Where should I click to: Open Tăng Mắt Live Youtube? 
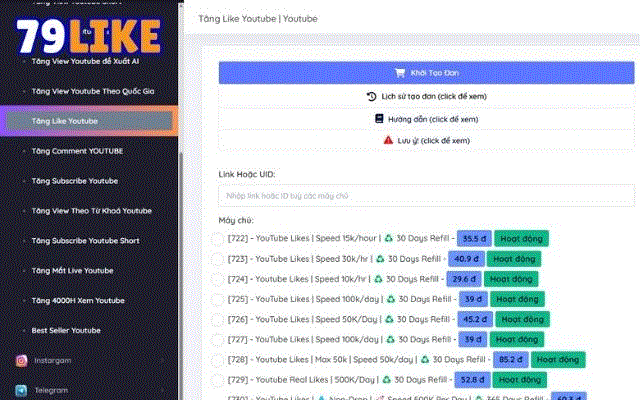[x=73, y=271]
